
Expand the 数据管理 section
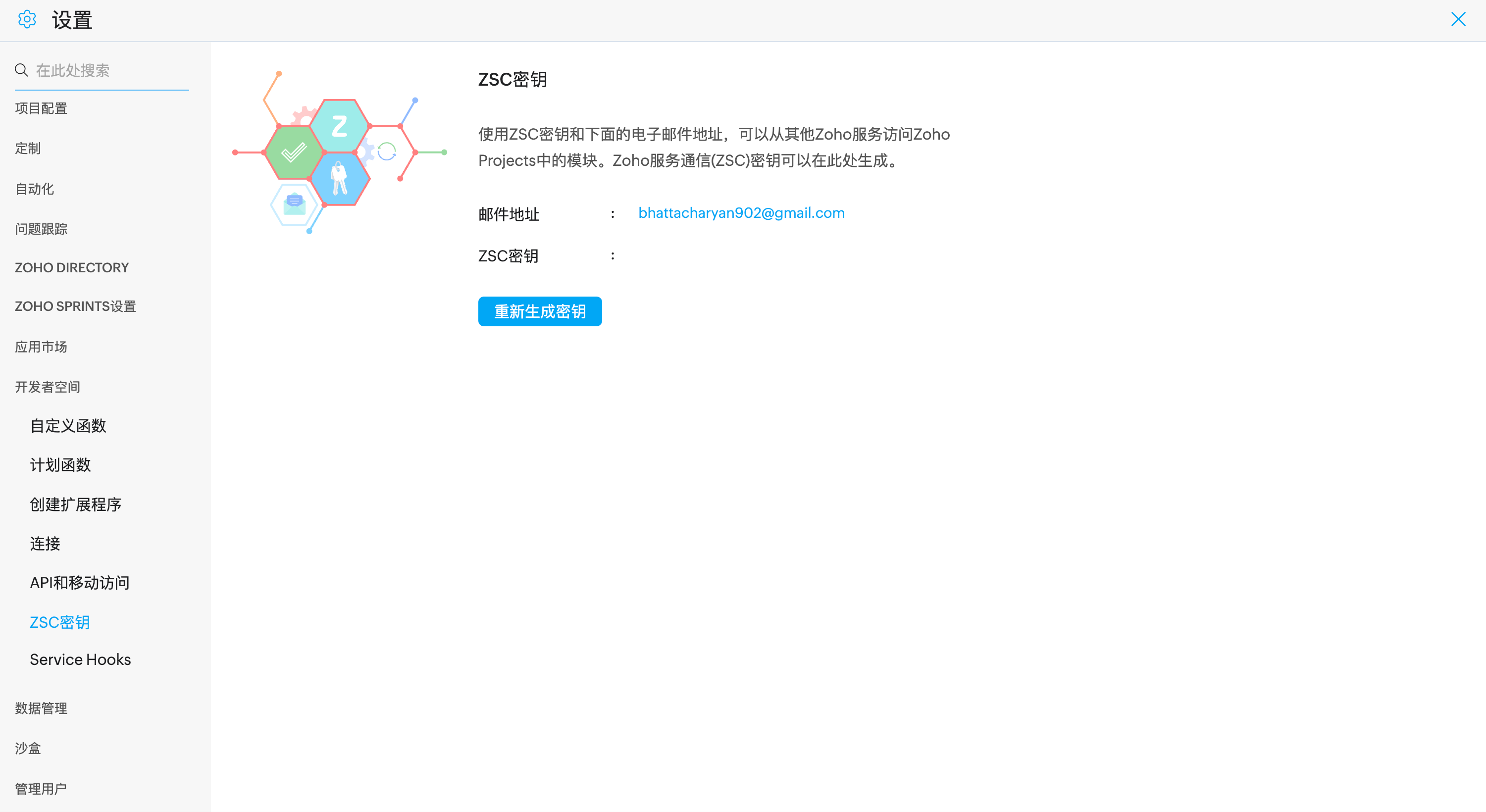pos(41,708)
